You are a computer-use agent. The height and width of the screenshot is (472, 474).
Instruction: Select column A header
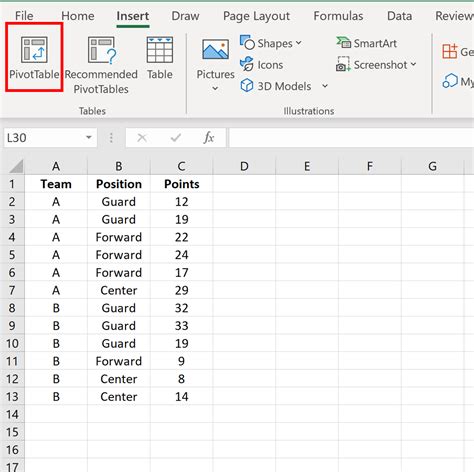click(x=56, y=166)
